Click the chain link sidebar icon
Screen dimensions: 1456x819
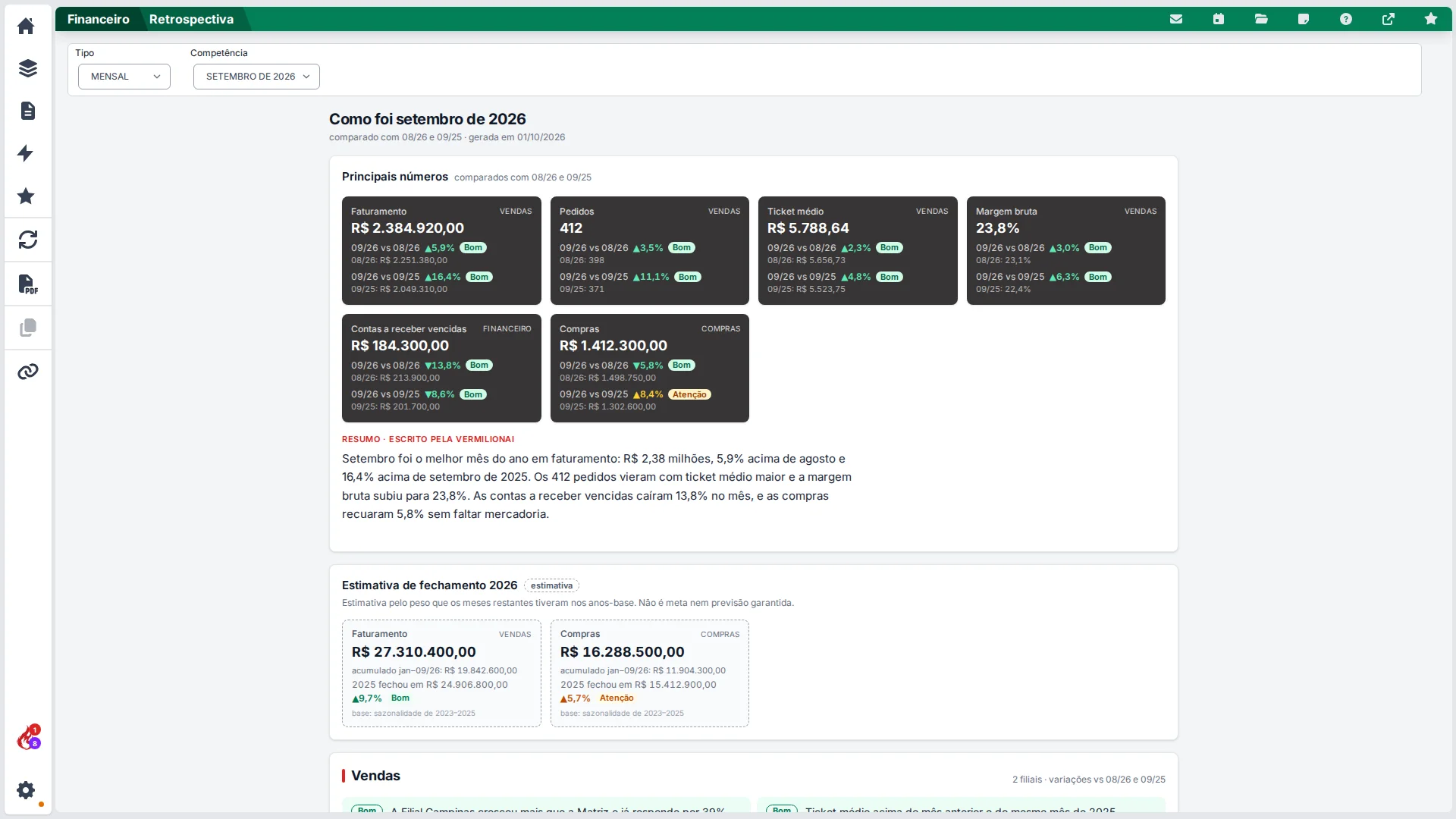click(27, 372)
